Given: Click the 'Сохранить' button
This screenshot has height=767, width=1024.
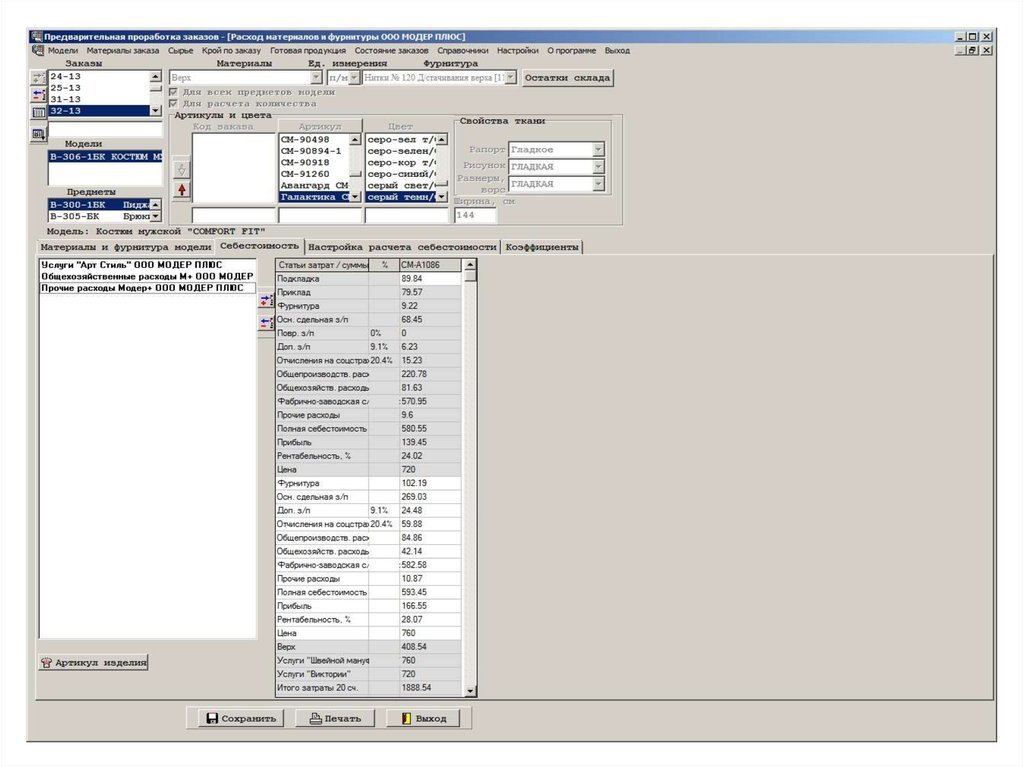Looking at the screenshot, I should pyautogui.click(x=236, y=718).
